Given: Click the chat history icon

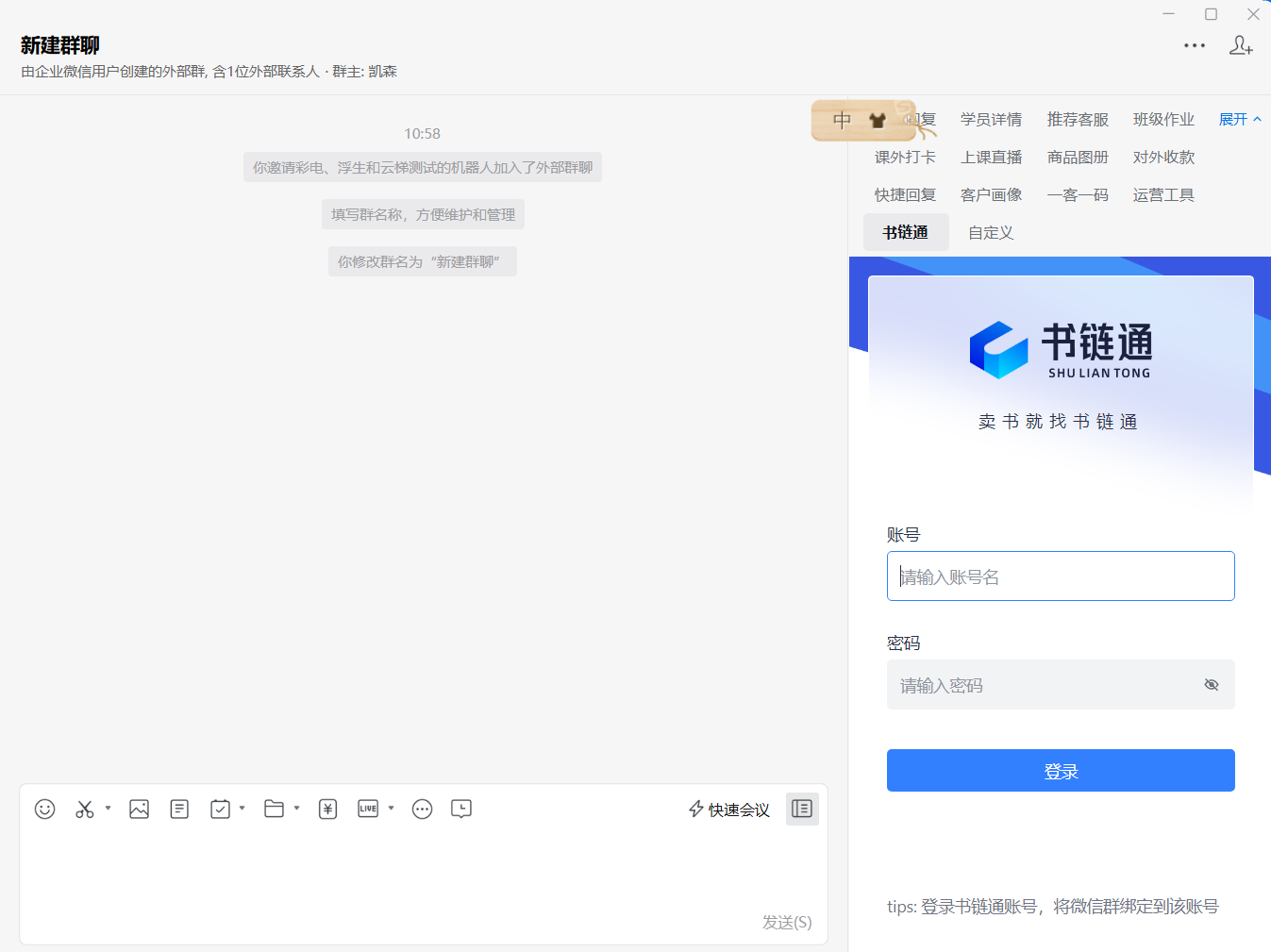Looking at the screenshot, I should point(461,809).
